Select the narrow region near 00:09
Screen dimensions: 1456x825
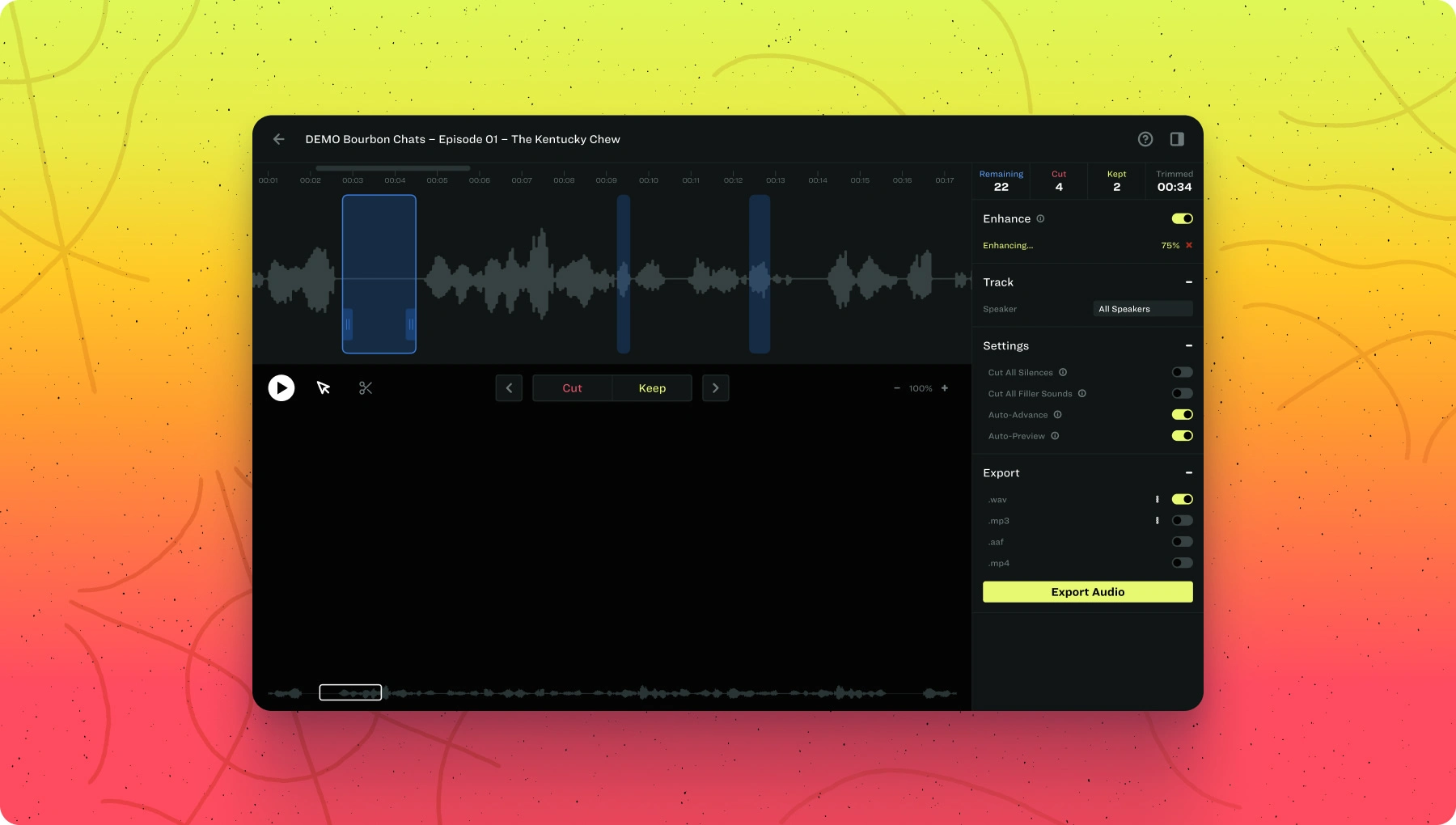coord(624,274)
